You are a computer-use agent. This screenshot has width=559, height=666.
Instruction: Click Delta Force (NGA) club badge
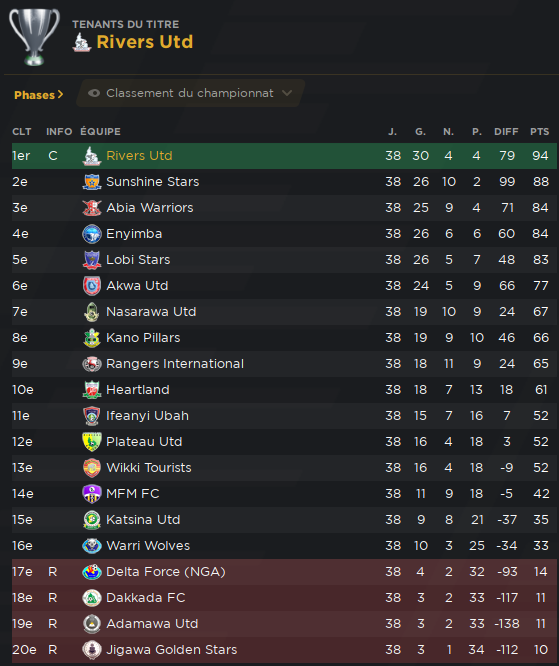pyautogui.click(x=92, y=572)
